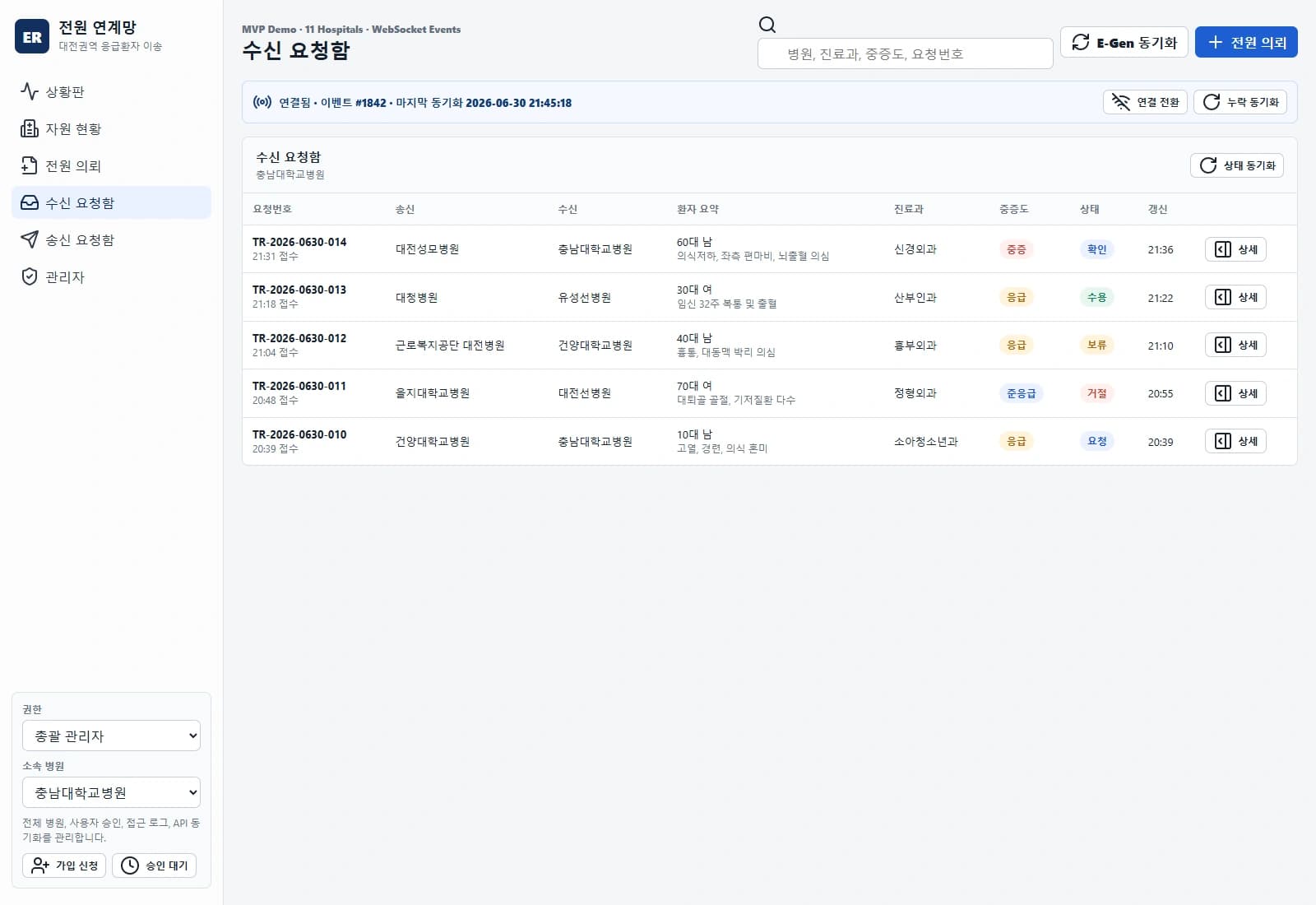The image size is (1316, 905).
Task: Click the broadcast signal connection icon
Action: click(x=262, y=102)
